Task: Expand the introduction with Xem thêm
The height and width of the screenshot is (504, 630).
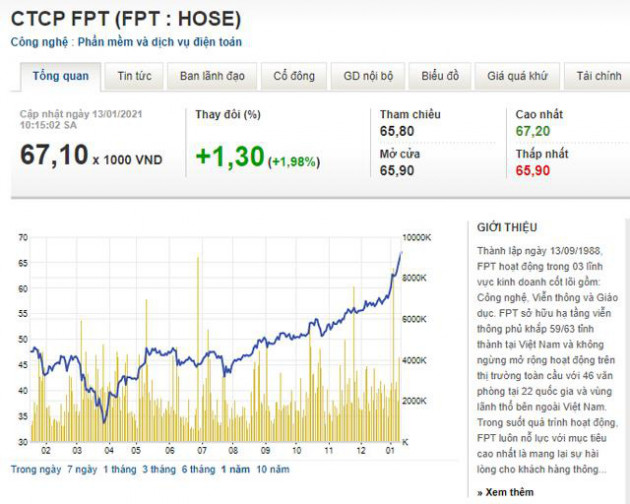Action: point(507,492)
